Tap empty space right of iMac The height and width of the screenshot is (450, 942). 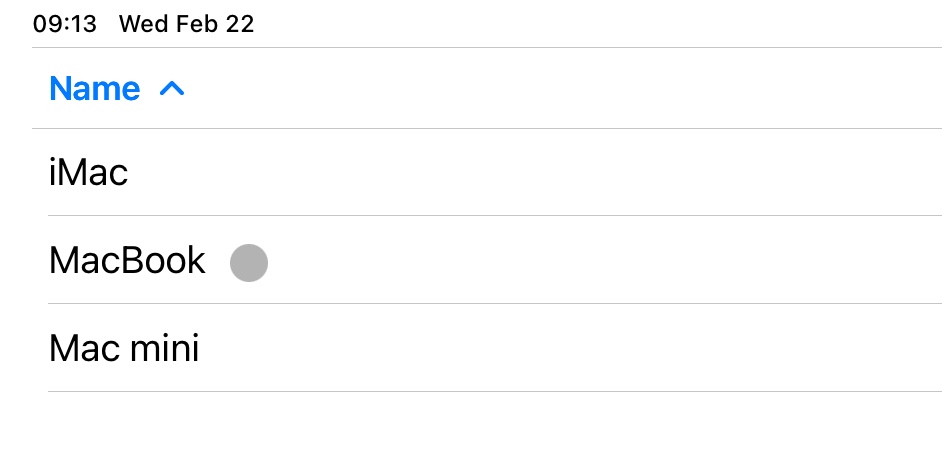[550, 173]
